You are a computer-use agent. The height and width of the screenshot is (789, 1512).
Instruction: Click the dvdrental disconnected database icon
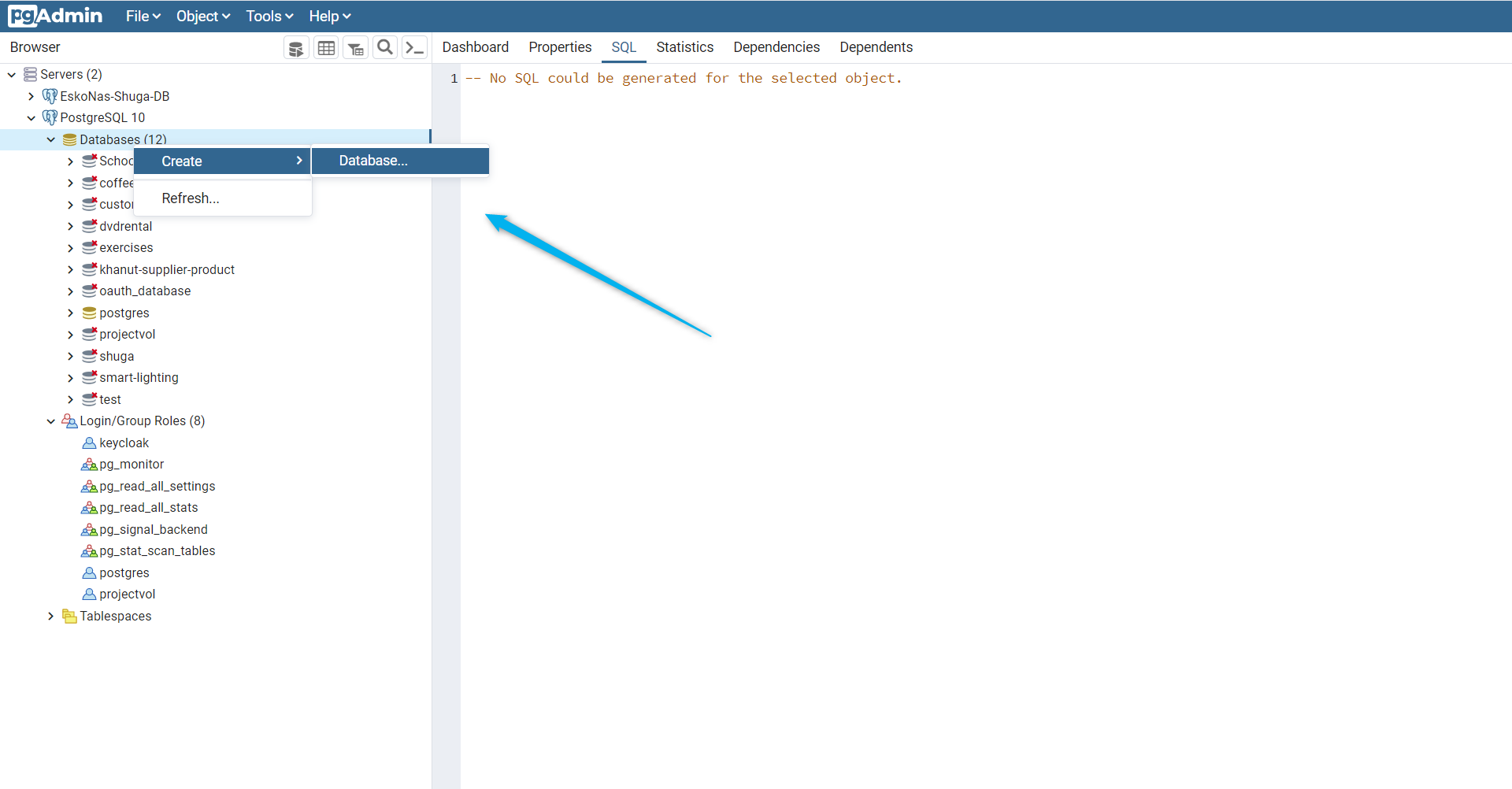click(89, 226)
